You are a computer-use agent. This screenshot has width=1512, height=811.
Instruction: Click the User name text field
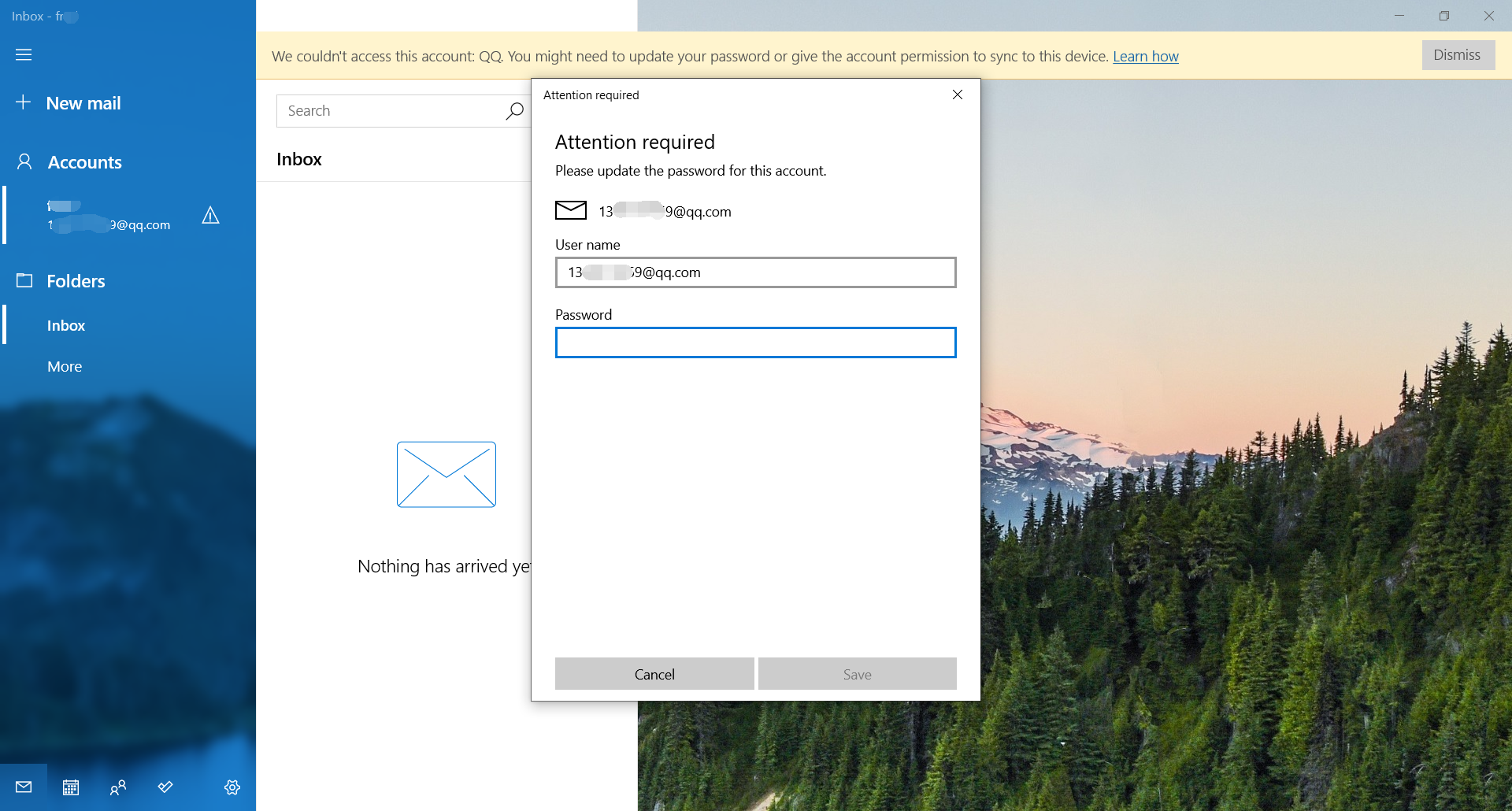coord(756,272)
